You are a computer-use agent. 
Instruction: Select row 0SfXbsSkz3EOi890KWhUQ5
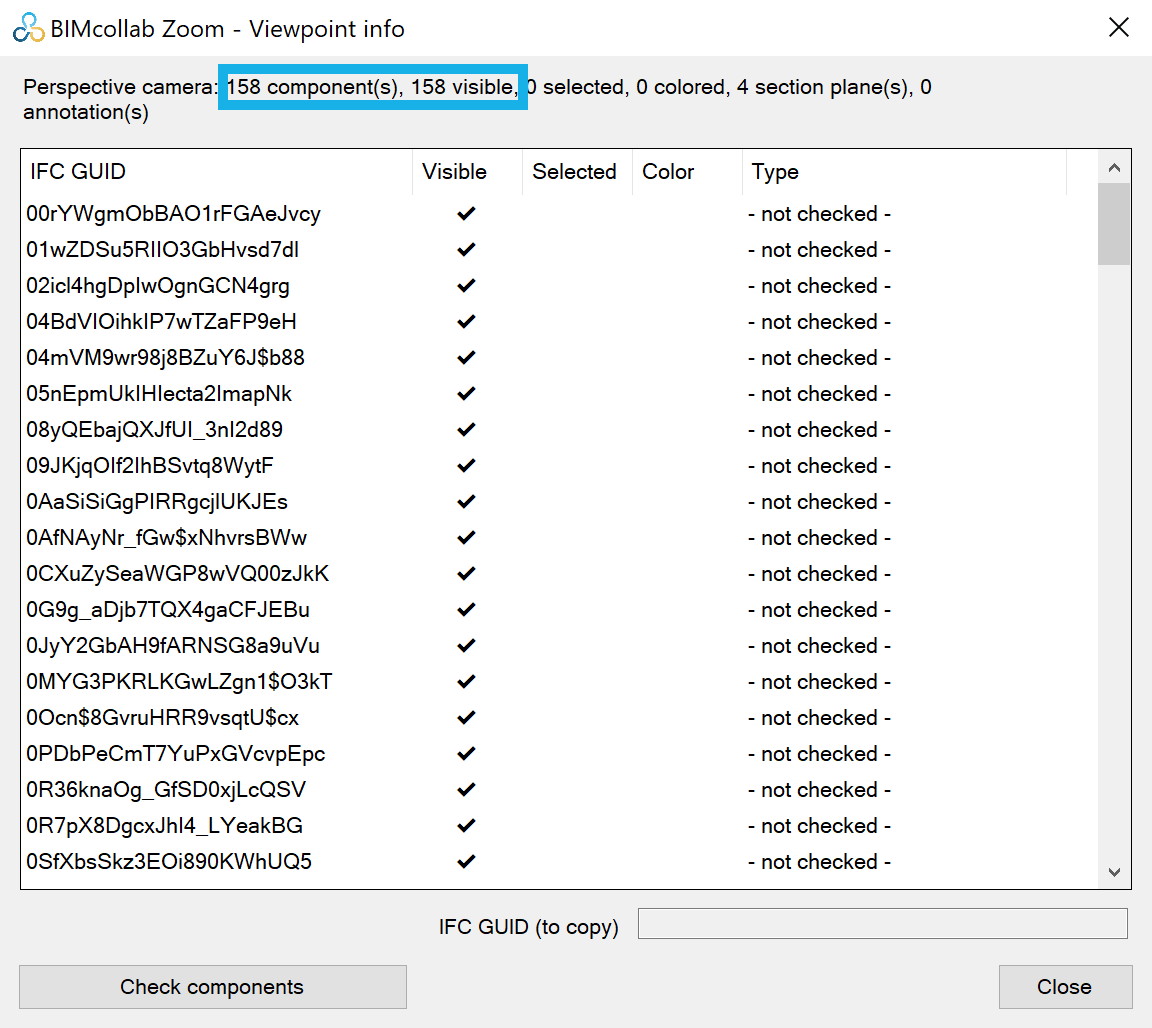pos(558,862)
